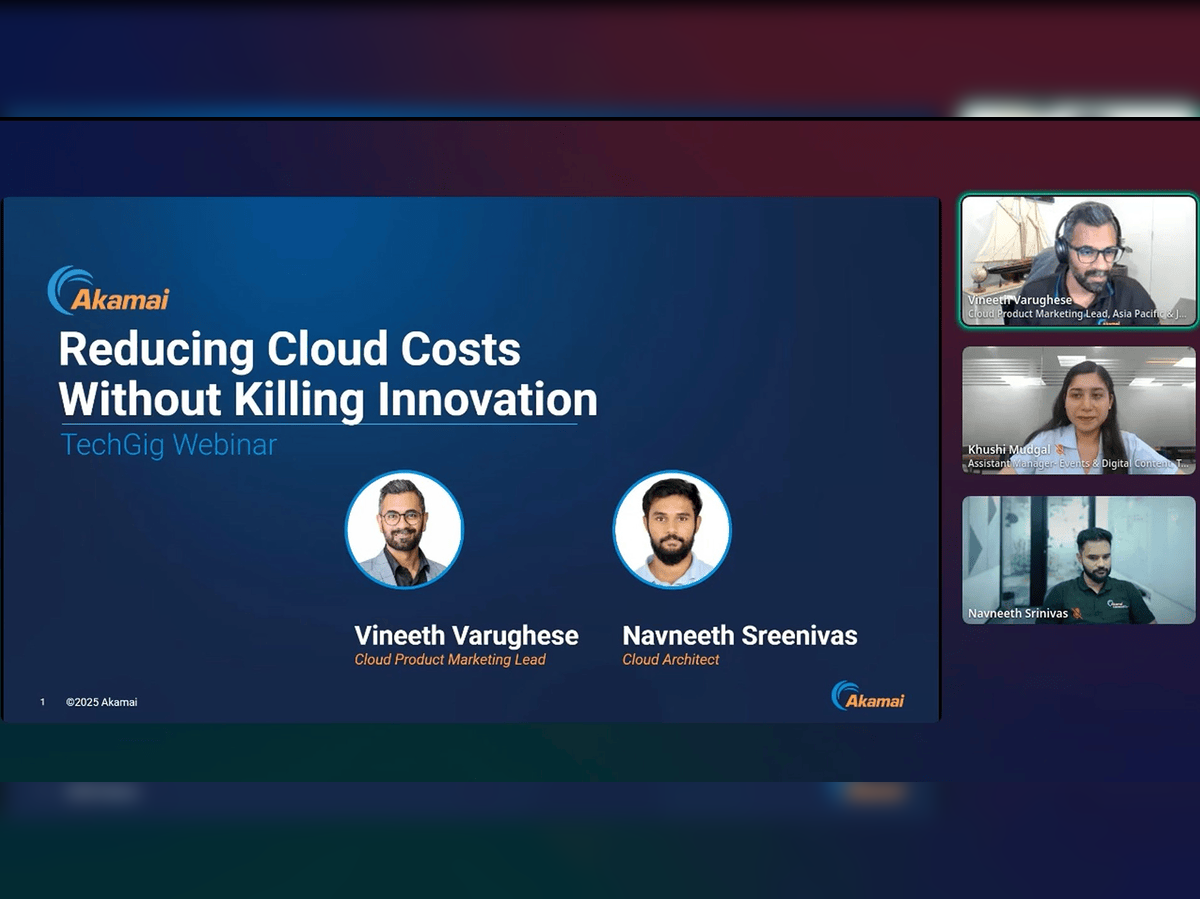Click the 'TechGig Webinar' subtitle text
Viewport: 1200px width, 899px height.
169,444
